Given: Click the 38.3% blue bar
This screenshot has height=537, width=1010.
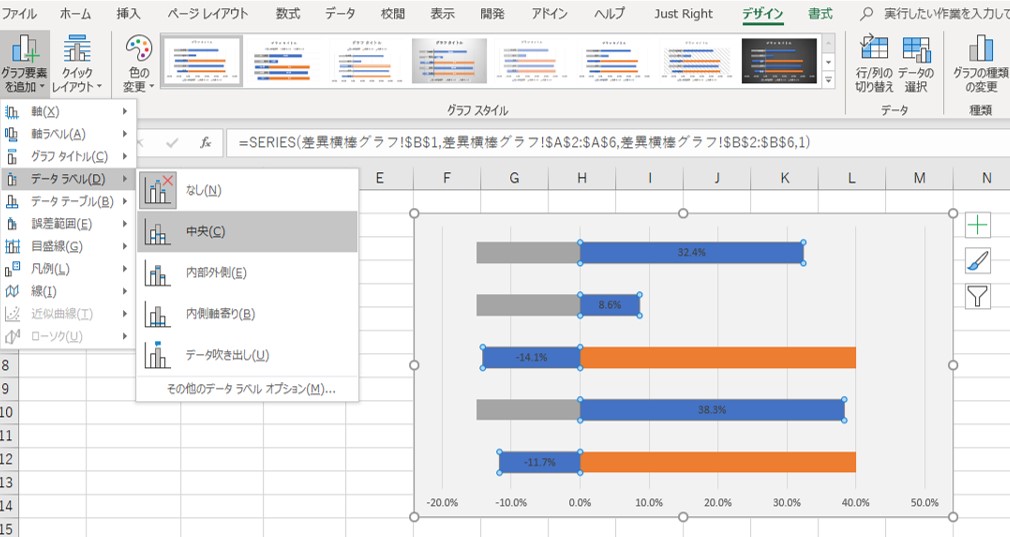Looking at the screenshot, I should [712, 410].
